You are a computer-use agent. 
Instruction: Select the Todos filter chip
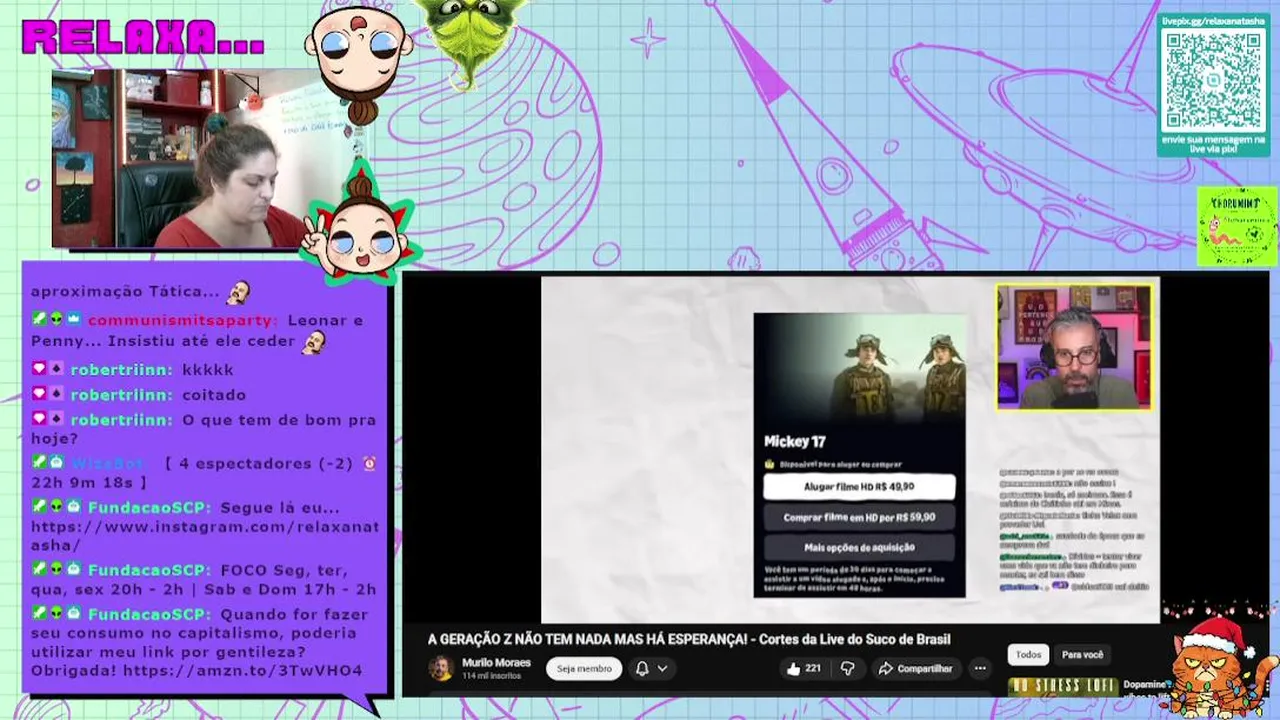(x=1028, y=655)
